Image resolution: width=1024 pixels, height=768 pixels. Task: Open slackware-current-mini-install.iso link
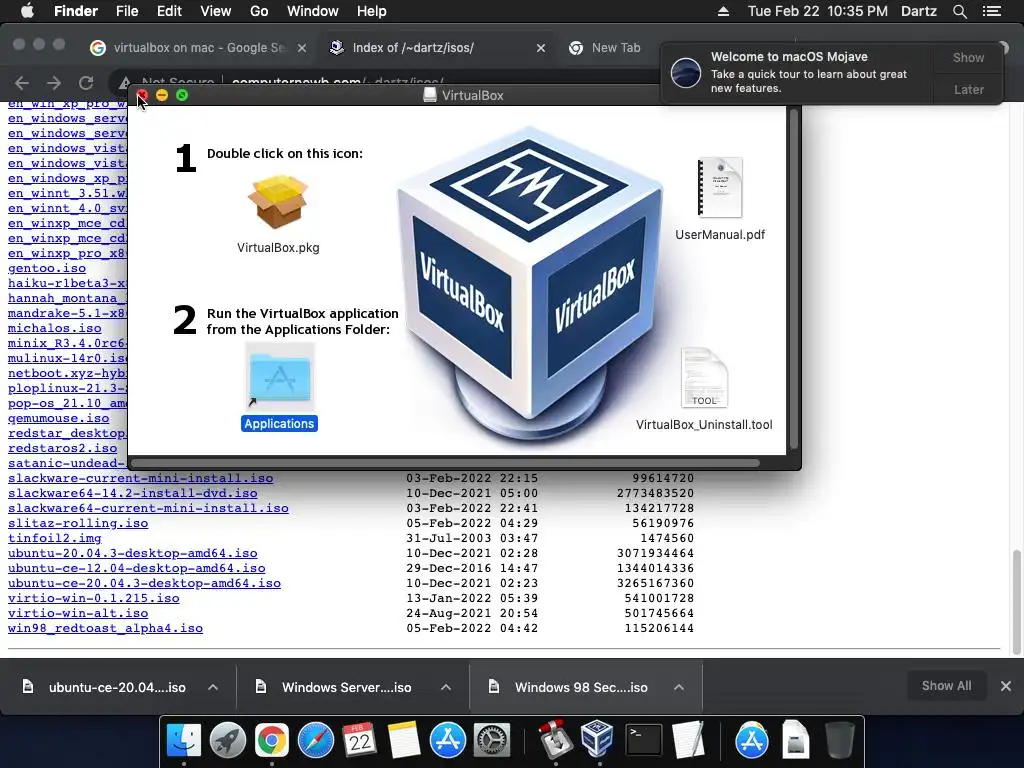pyautogui.click(x=140, y=478)
